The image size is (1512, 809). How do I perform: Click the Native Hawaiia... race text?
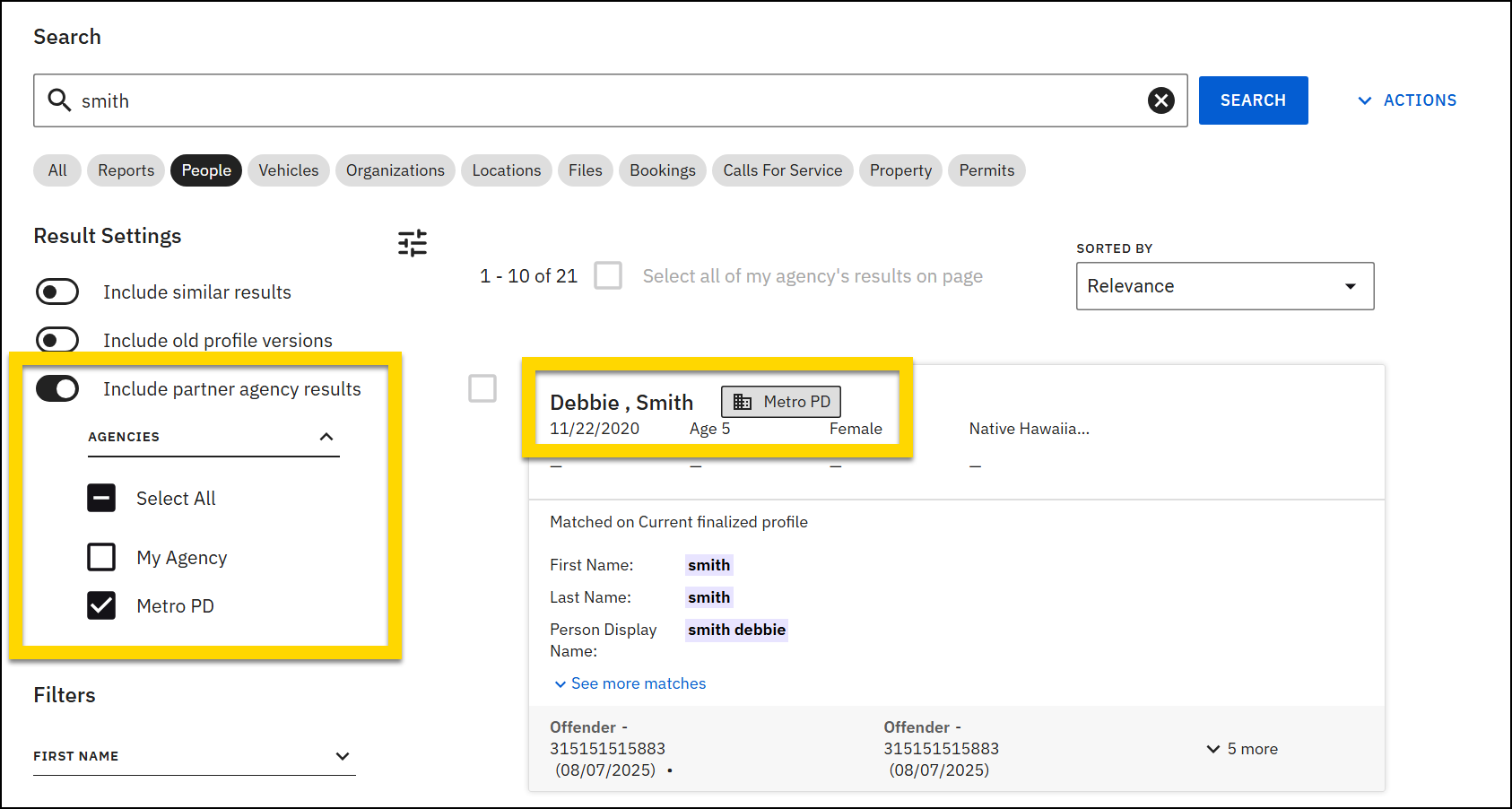pos(1030,429)
